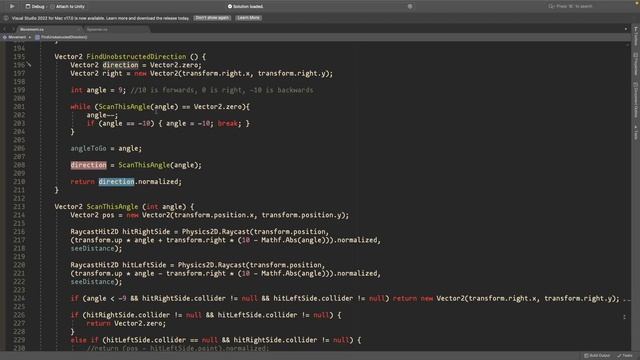640x360 pixels.
Task: Open the Document Outline side panel
Action: 636,100
